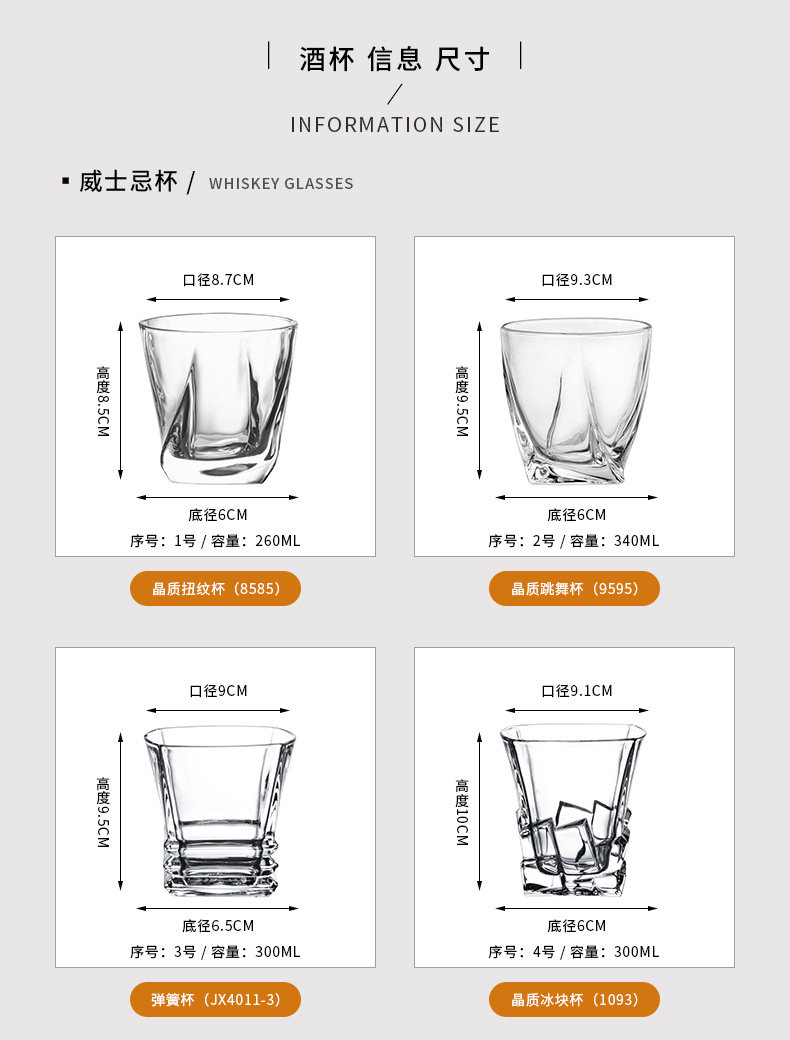
Task: Select the 晶质冰块杯 (1093) orange label
Action: pyautogui.click(x=574, y=999)
